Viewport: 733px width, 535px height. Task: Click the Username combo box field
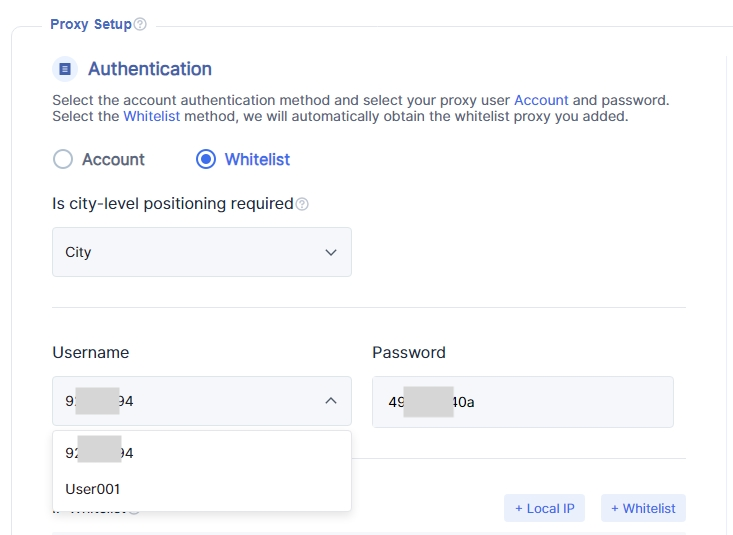190,401
